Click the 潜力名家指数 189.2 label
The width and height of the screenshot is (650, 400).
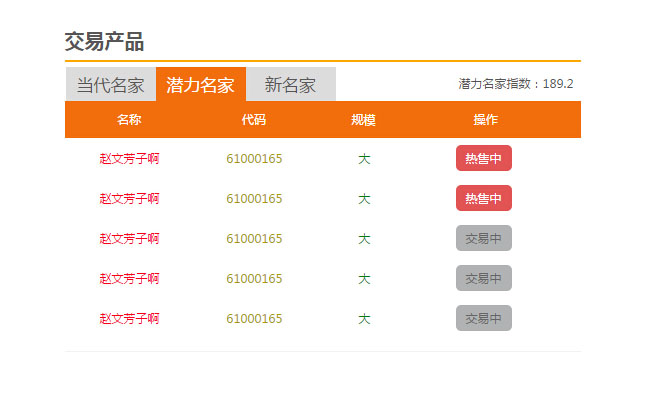tap(515, 84)
